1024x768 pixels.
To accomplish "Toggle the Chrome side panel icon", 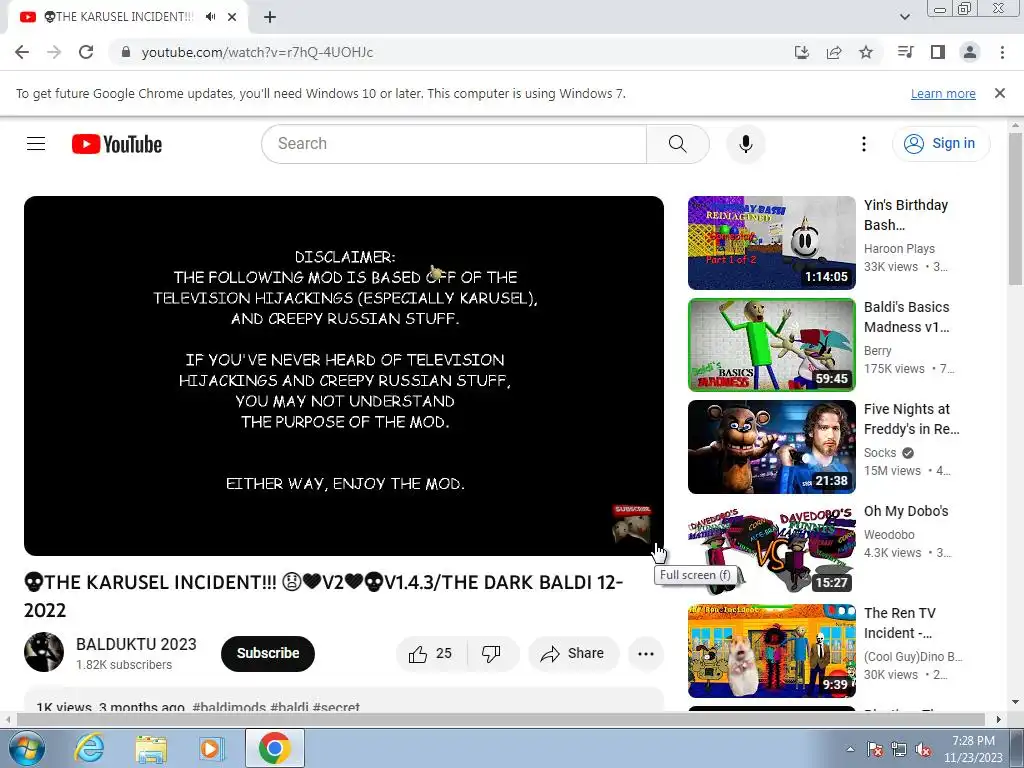I will tap(938, 52).
